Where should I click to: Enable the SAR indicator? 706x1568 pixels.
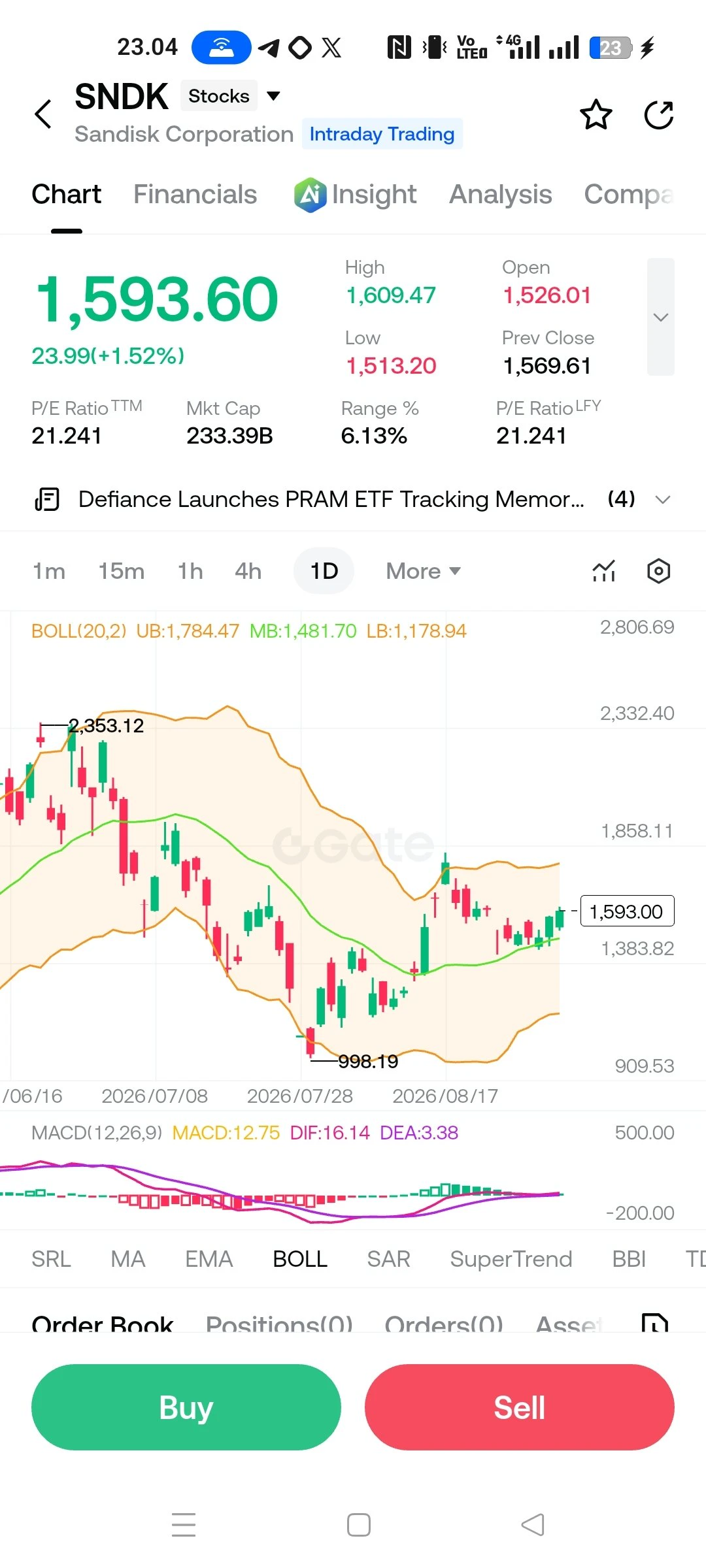(x=388, y=1259)
